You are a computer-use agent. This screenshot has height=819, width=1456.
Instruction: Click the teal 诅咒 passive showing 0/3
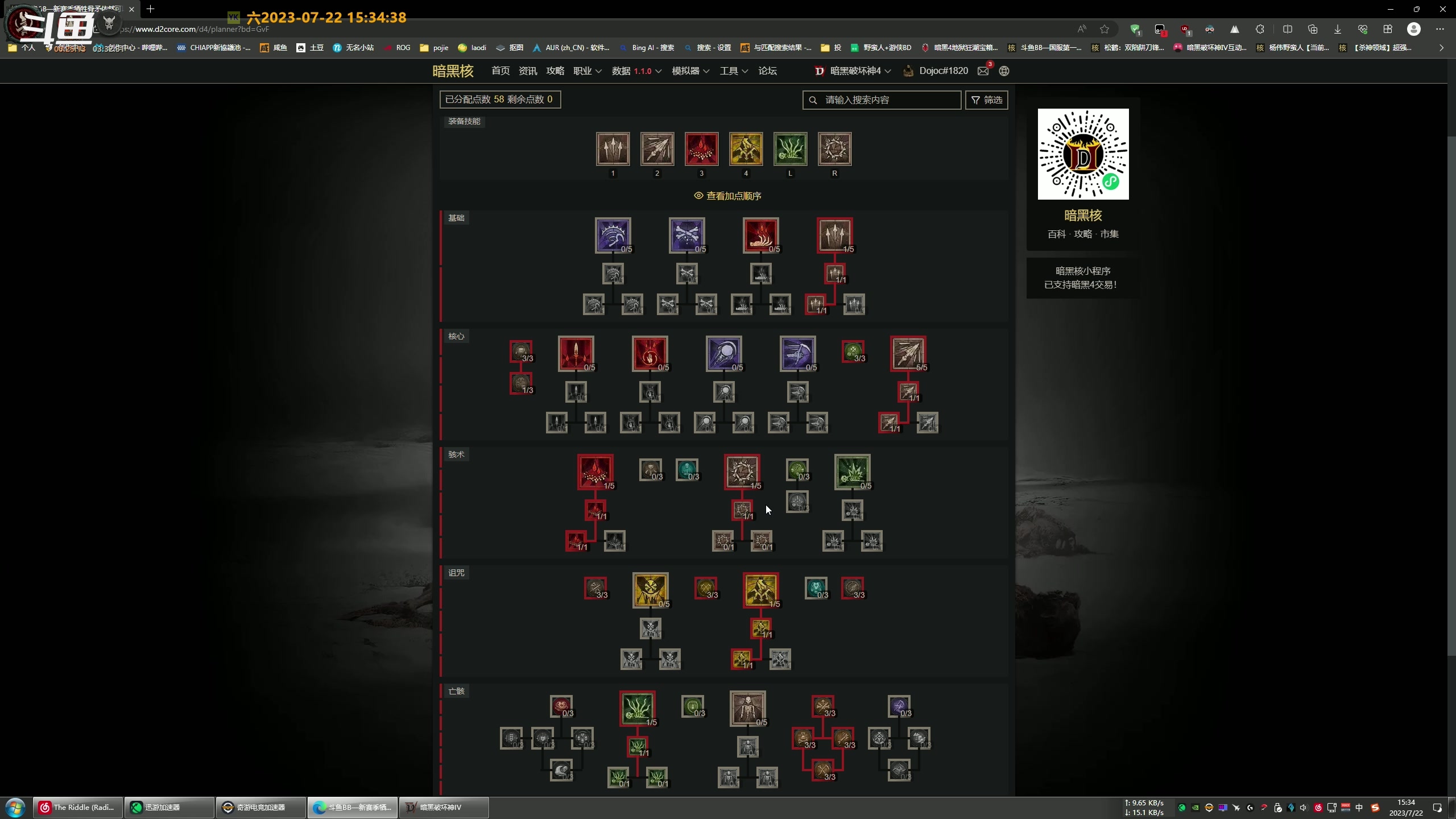pyautogui.click(x=816, y=588)
